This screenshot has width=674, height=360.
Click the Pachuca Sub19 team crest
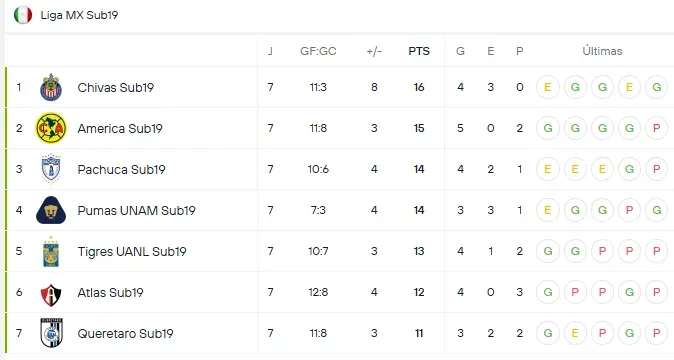pyautogui.click(x=51, y=169)
